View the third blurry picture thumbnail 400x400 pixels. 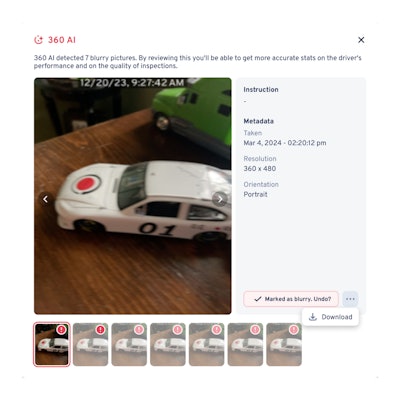[129, 344]
